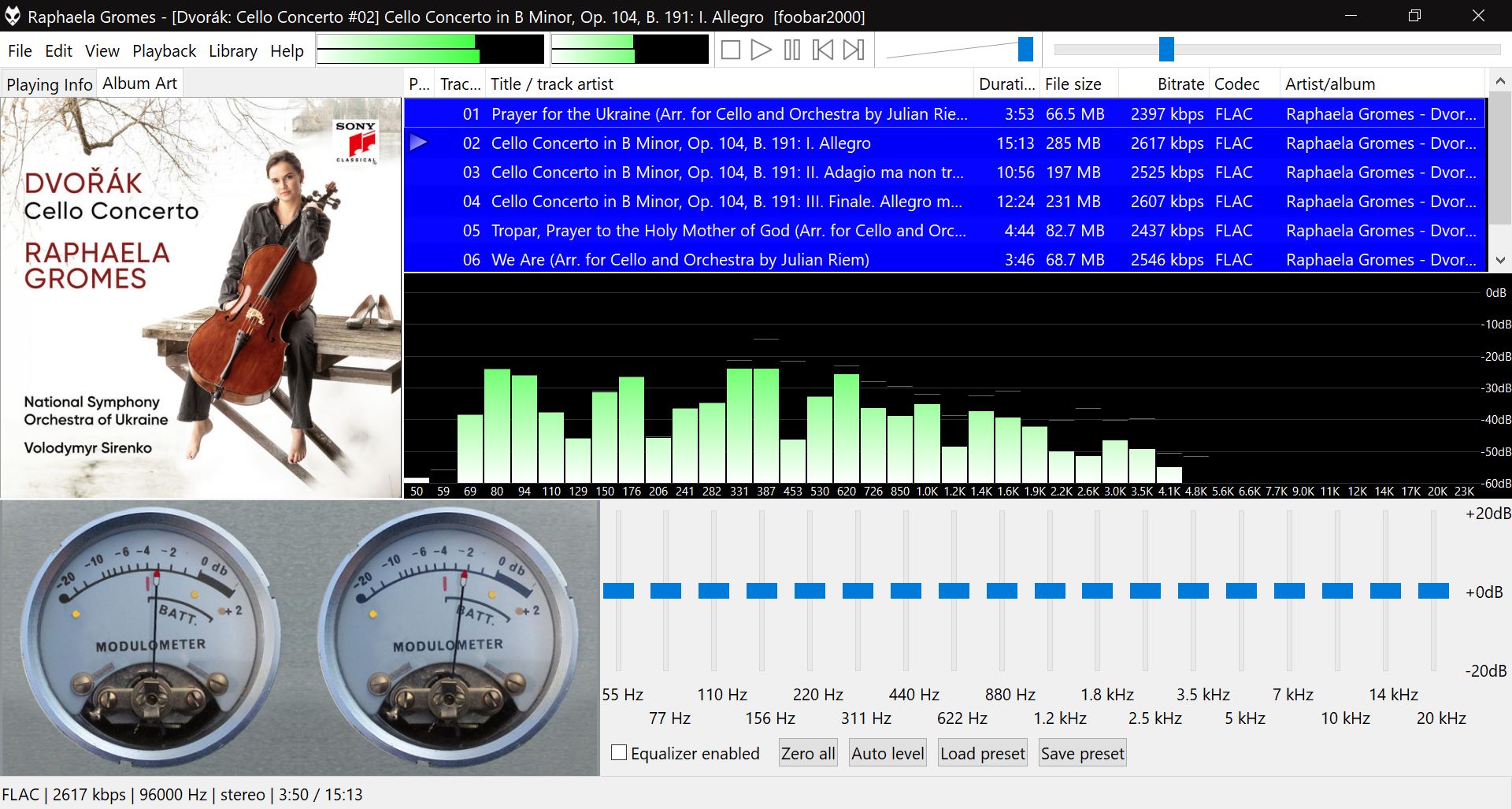Enable the Equalizer enabled checkbox
1512x809 pixels.
619,753
